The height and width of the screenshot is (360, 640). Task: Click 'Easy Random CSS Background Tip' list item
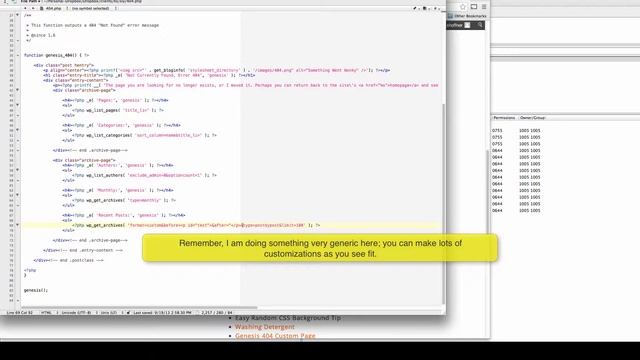tap(288, 318)
